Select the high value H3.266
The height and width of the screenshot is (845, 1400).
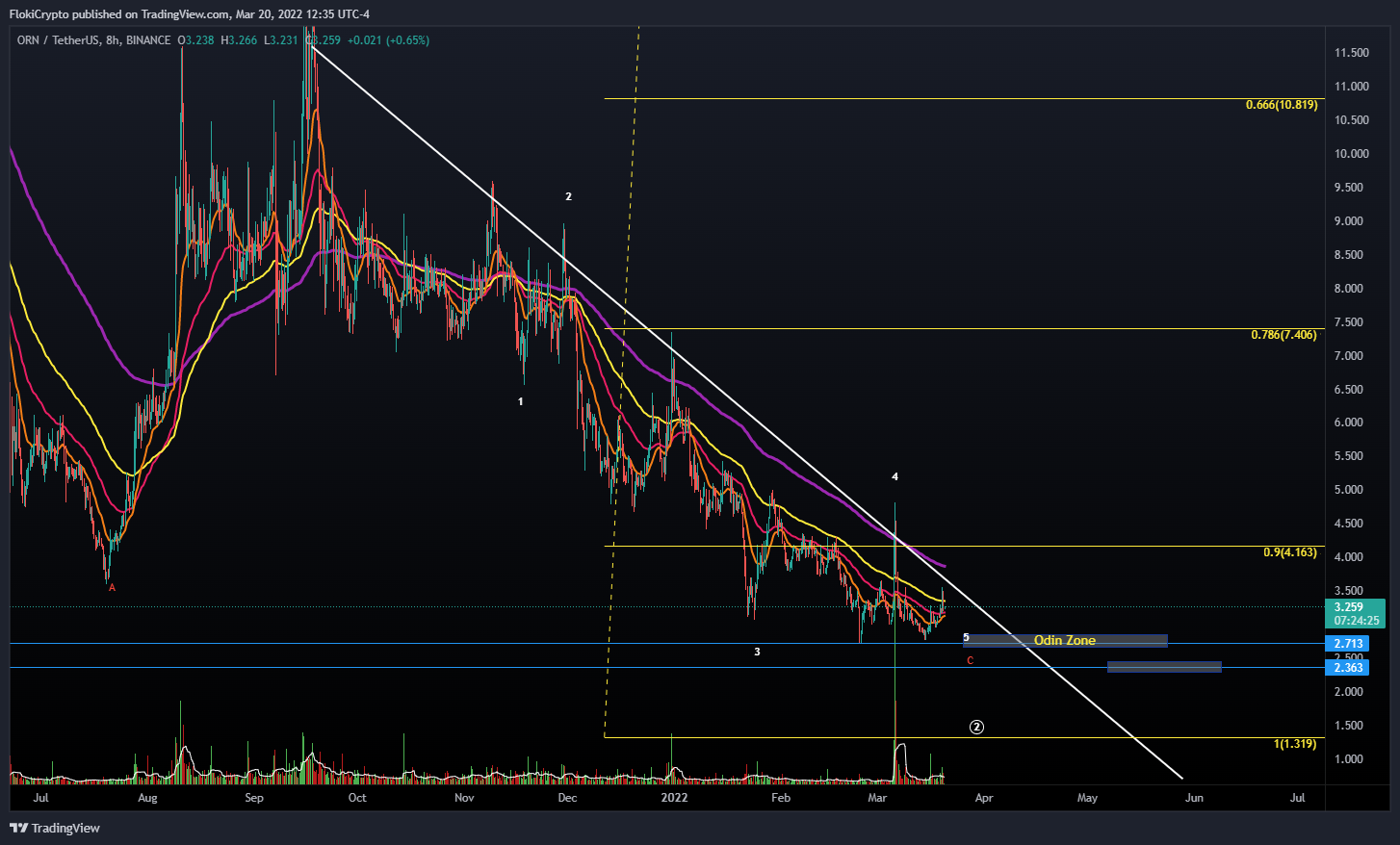(239, 40)
